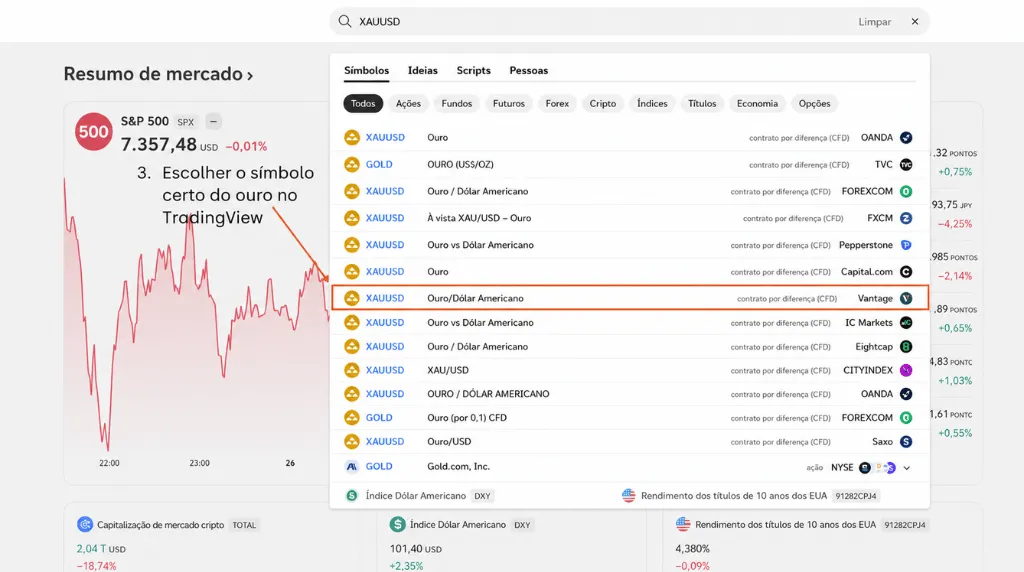Switch to the Símbolos tab
This screenshot has width=1024, height=572.
click(366, 71)
